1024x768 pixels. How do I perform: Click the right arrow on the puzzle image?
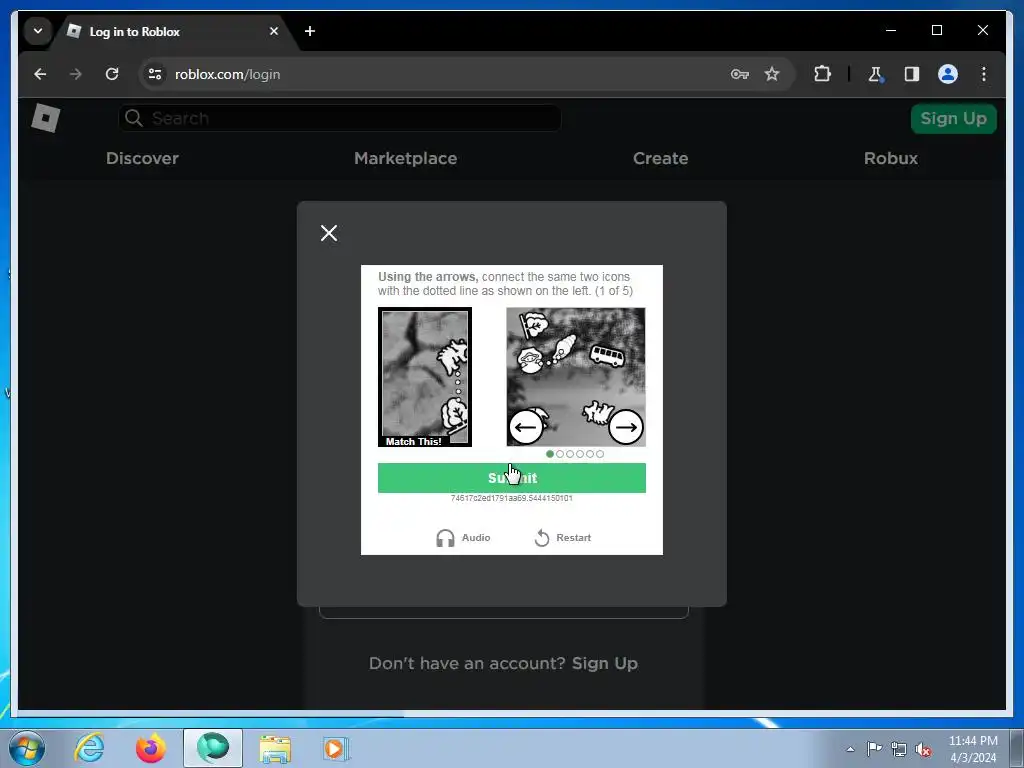626,427
